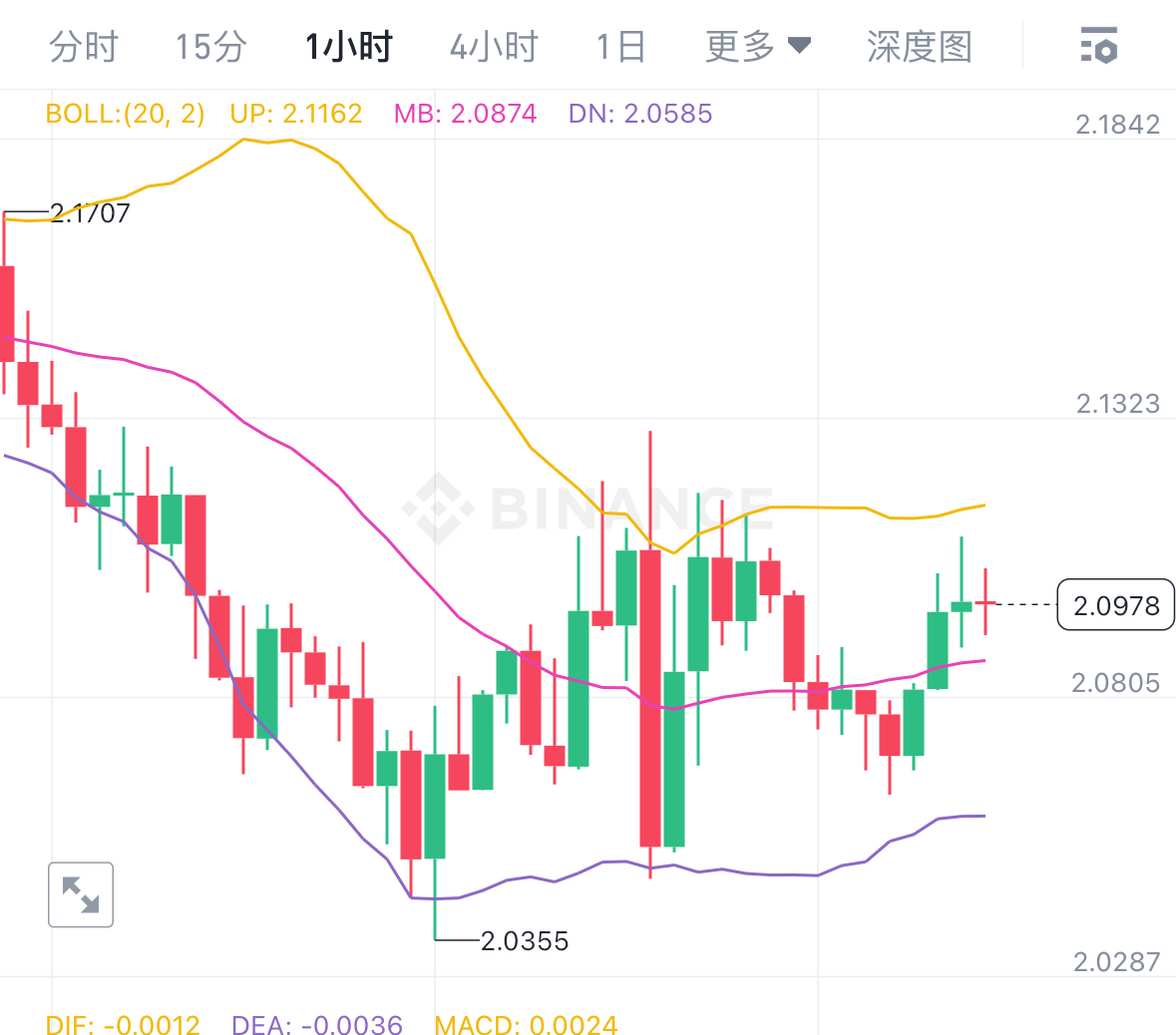Open the chart indicator settings icon
1176x1035 pixels.
pos(1097,46)
